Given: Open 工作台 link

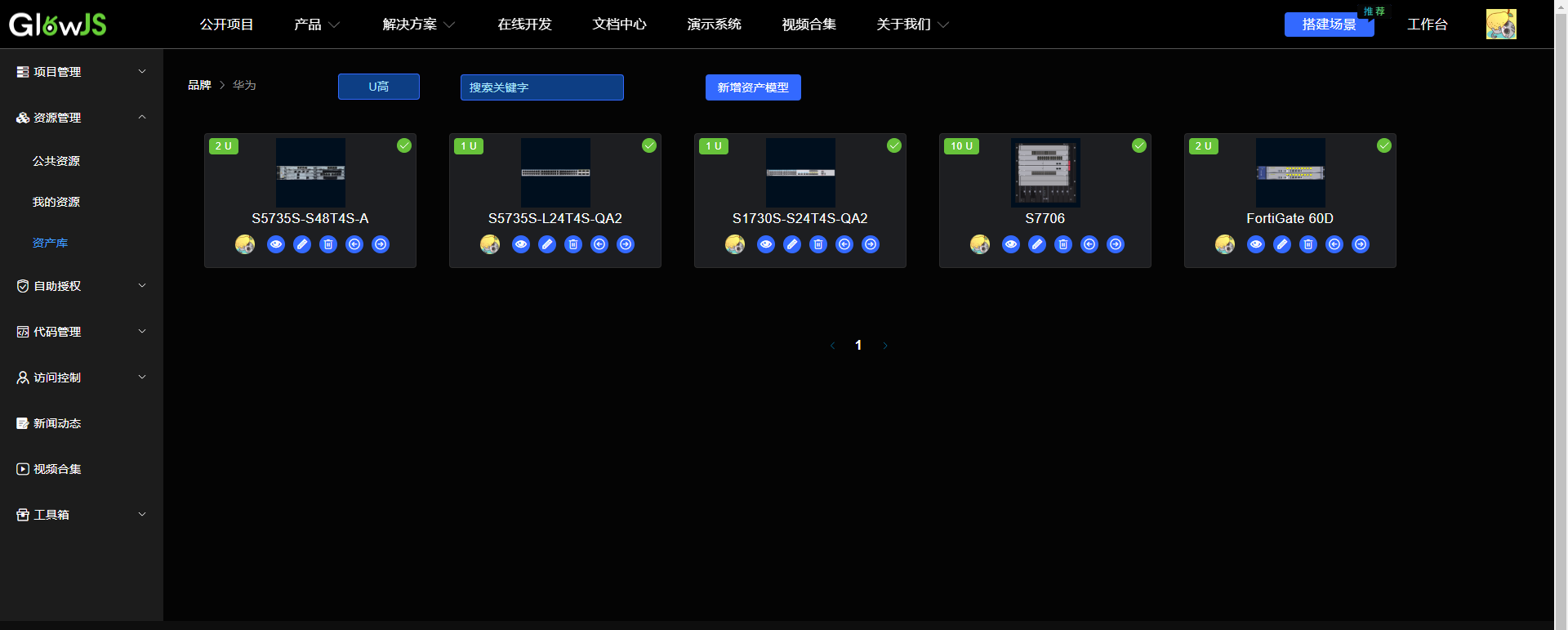Looking at the screenshot, I should pos(1428,25).
